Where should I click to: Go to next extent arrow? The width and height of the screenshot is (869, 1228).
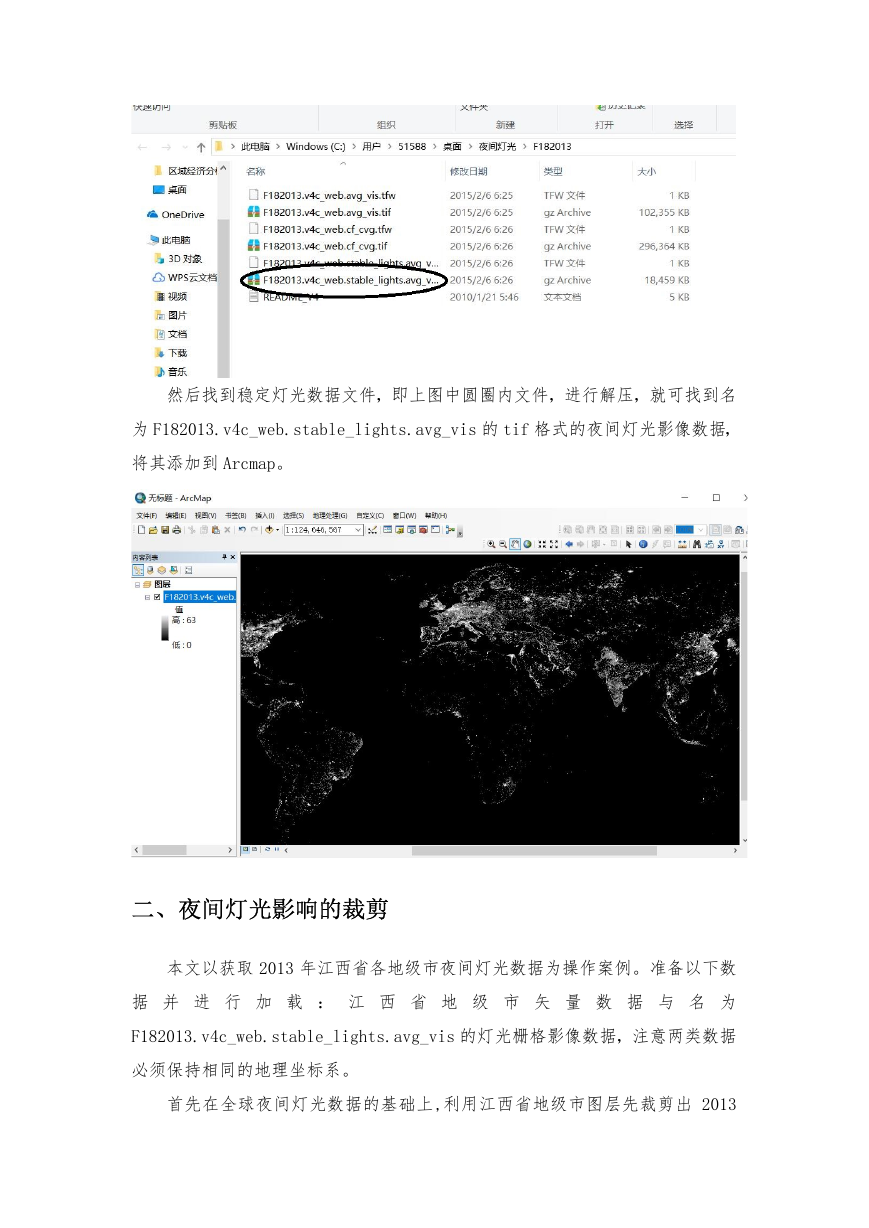click(580, 544)
